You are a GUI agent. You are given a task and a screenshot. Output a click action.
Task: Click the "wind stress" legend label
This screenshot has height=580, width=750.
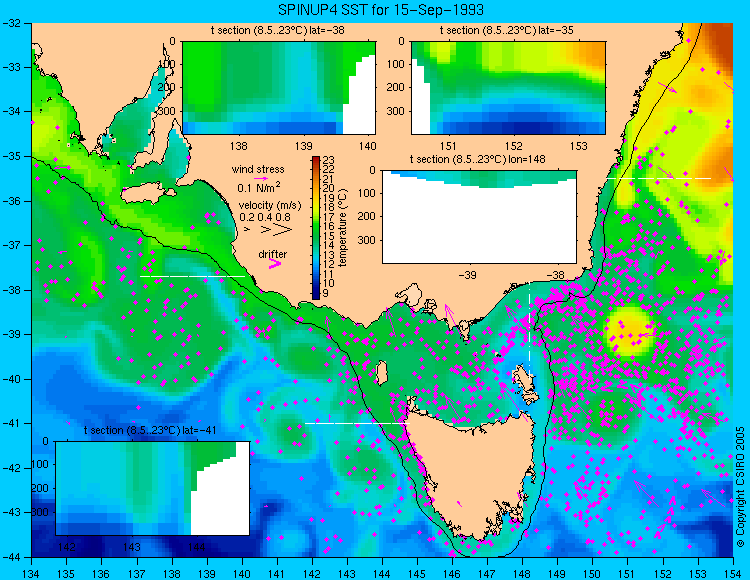(x=258, y=169)
